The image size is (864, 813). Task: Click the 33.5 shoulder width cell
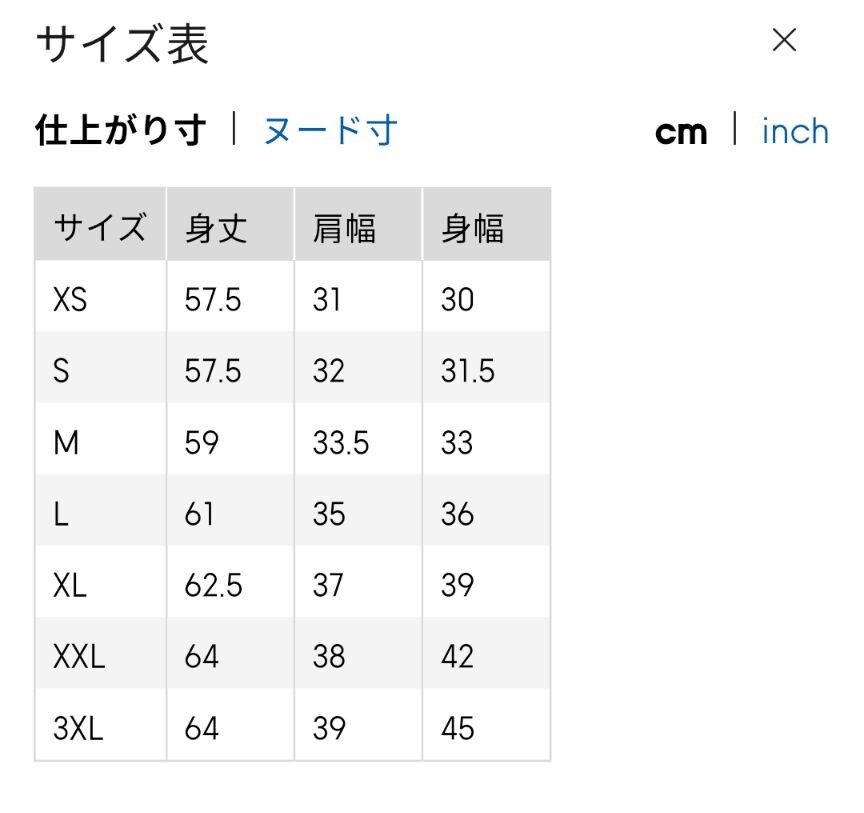click(341, 442)
